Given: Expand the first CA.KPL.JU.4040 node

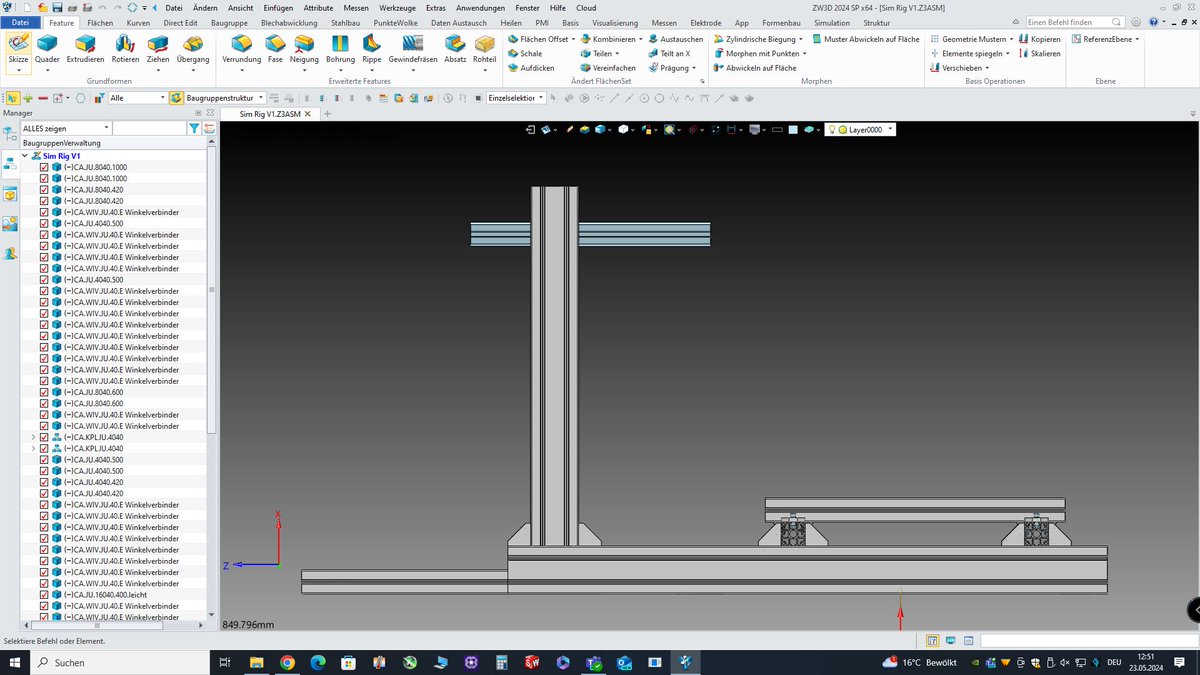Looking at the screenshot, I should point(33,437).
